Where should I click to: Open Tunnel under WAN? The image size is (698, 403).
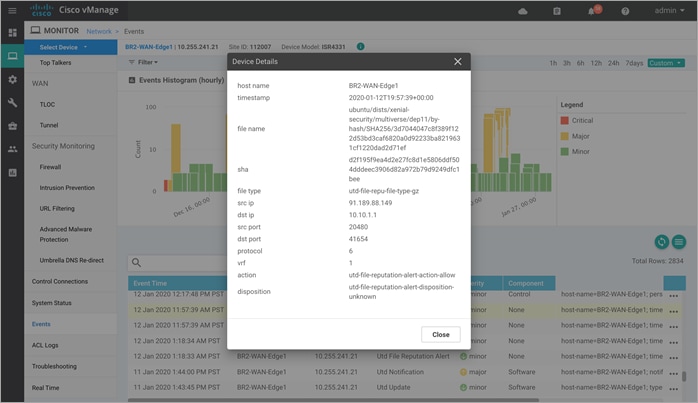pyautogui.click(x=49, y=125)
